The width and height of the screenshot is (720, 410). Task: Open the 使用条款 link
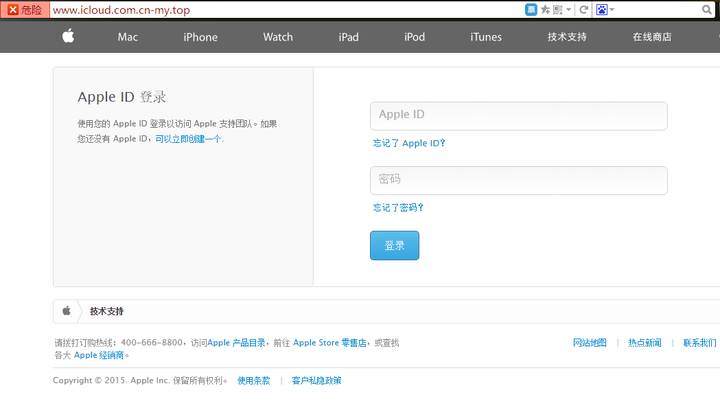[253, 381]
